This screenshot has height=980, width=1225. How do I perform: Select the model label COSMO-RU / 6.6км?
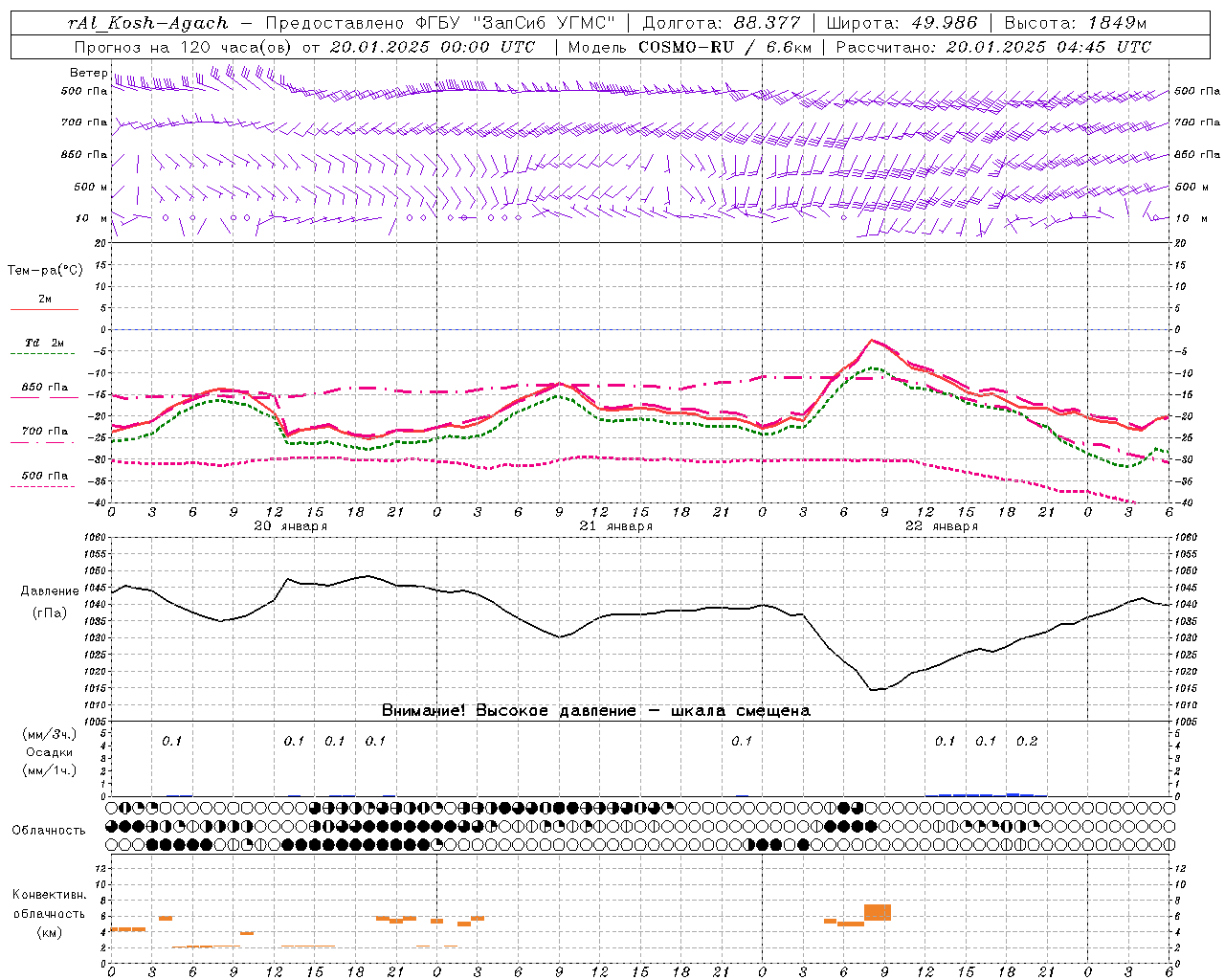[726, 47]
